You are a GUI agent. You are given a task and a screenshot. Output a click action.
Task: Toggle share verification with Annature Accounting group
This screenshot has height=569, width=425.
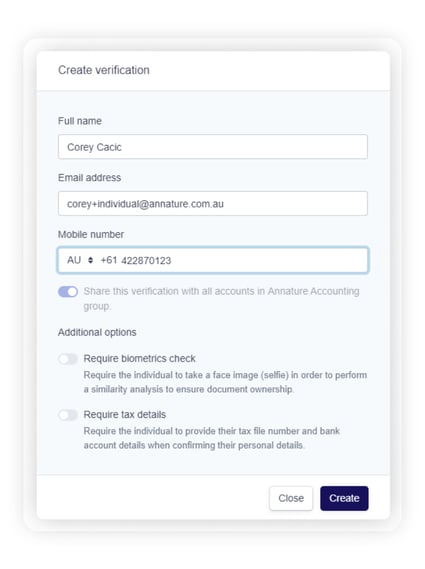click(68, 292)
